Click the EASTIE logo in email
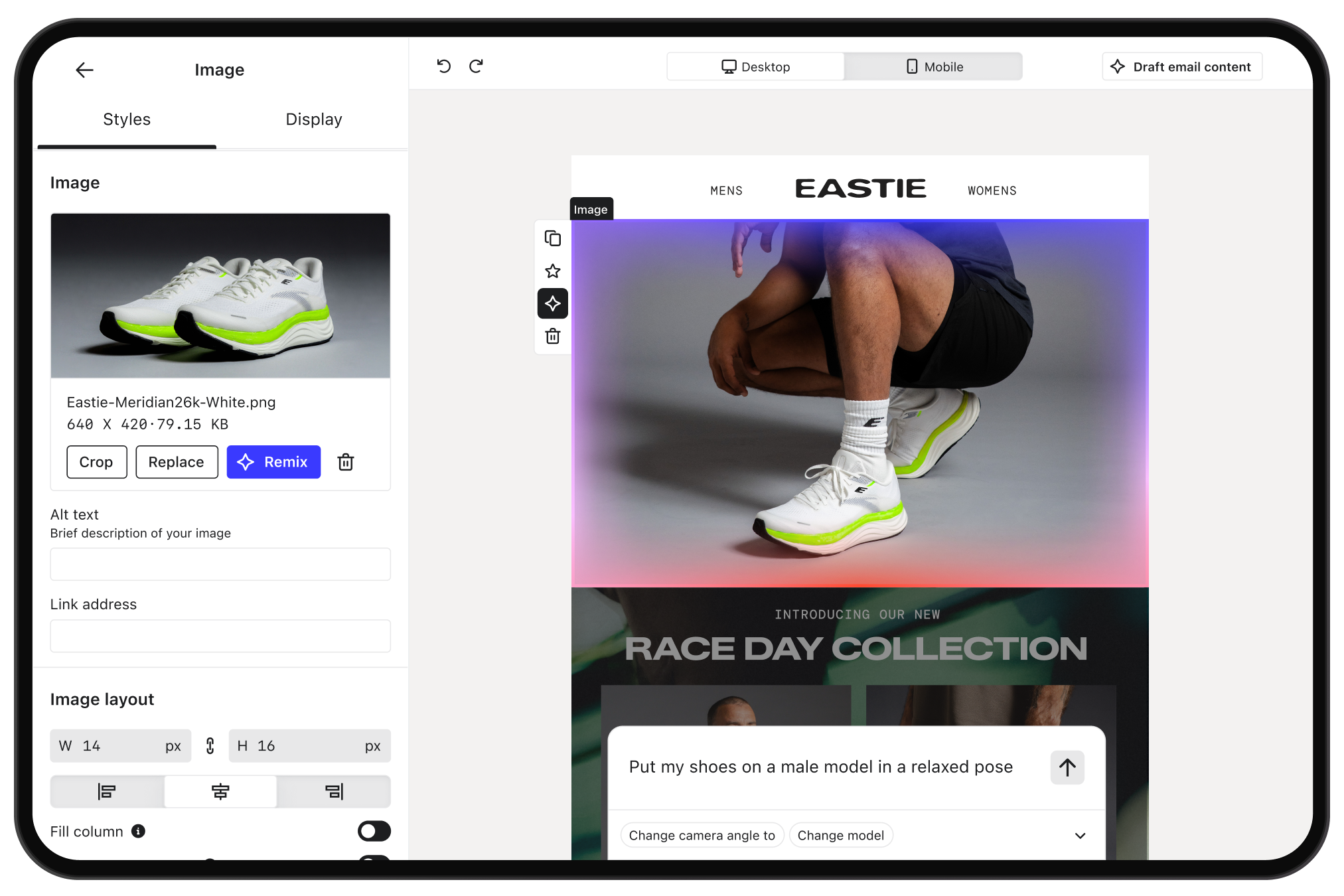This screenshot has height=896, width=1344. click(x=861, y=188)
